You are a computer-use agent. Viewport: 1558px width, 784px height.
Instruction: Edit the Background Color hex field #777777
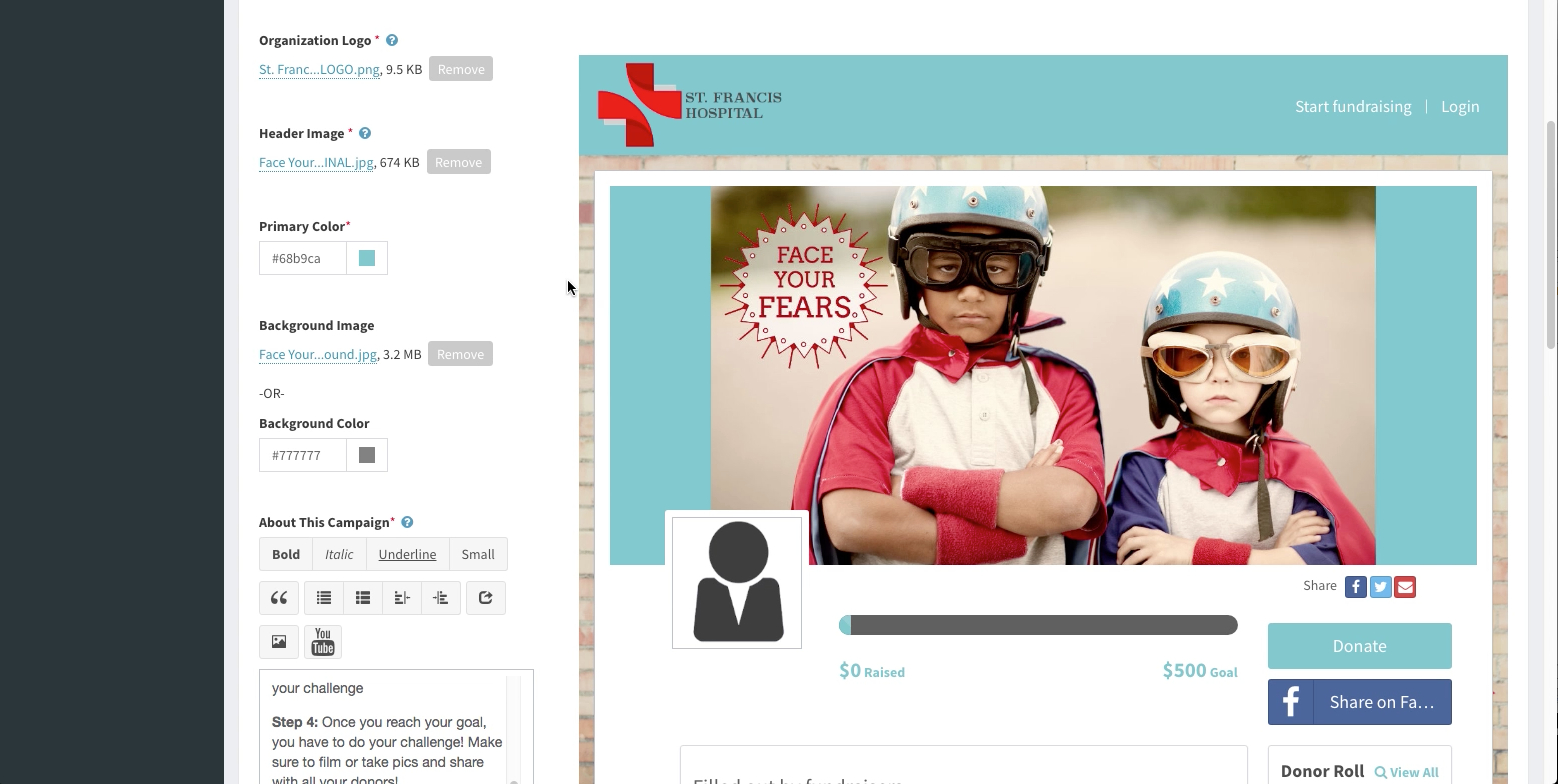point(303,455)
